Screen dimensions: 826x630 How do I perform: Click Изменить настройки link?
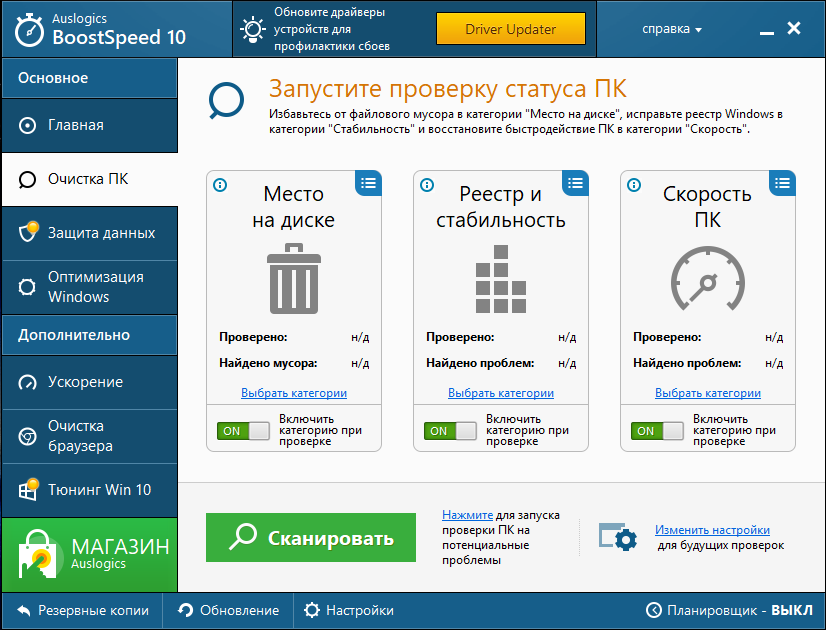click(x=712, y=530)
